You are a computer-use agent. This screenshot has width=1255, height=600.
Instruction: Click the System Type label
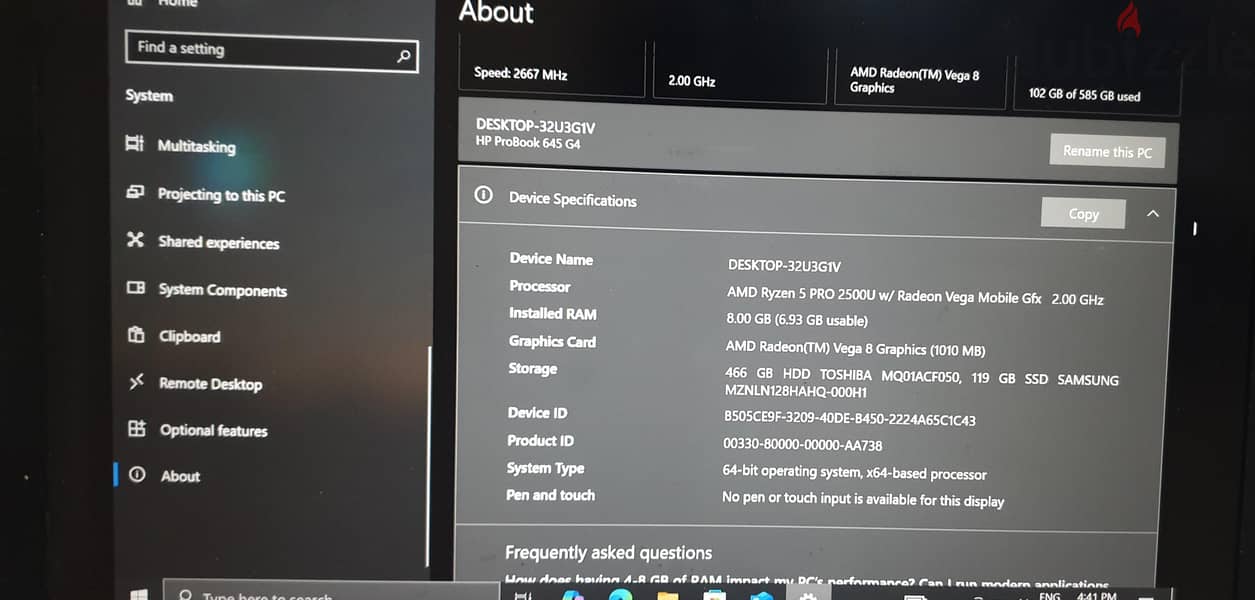coord(545,468)
